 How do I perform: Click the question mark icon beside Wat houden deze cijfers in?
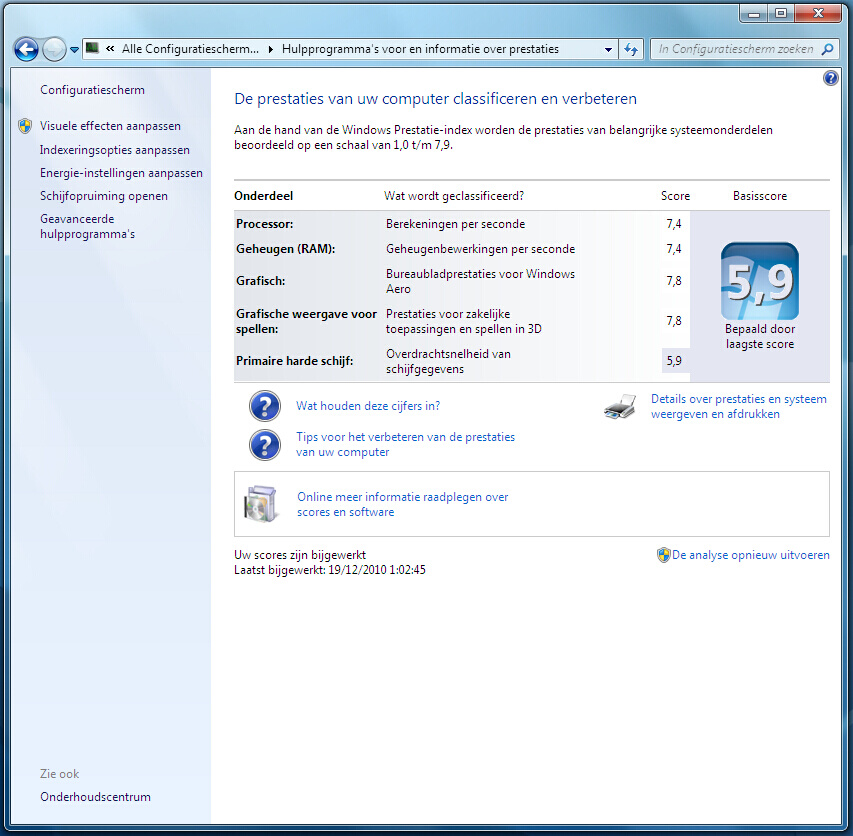pyautogui.click(x=264, y=406)
